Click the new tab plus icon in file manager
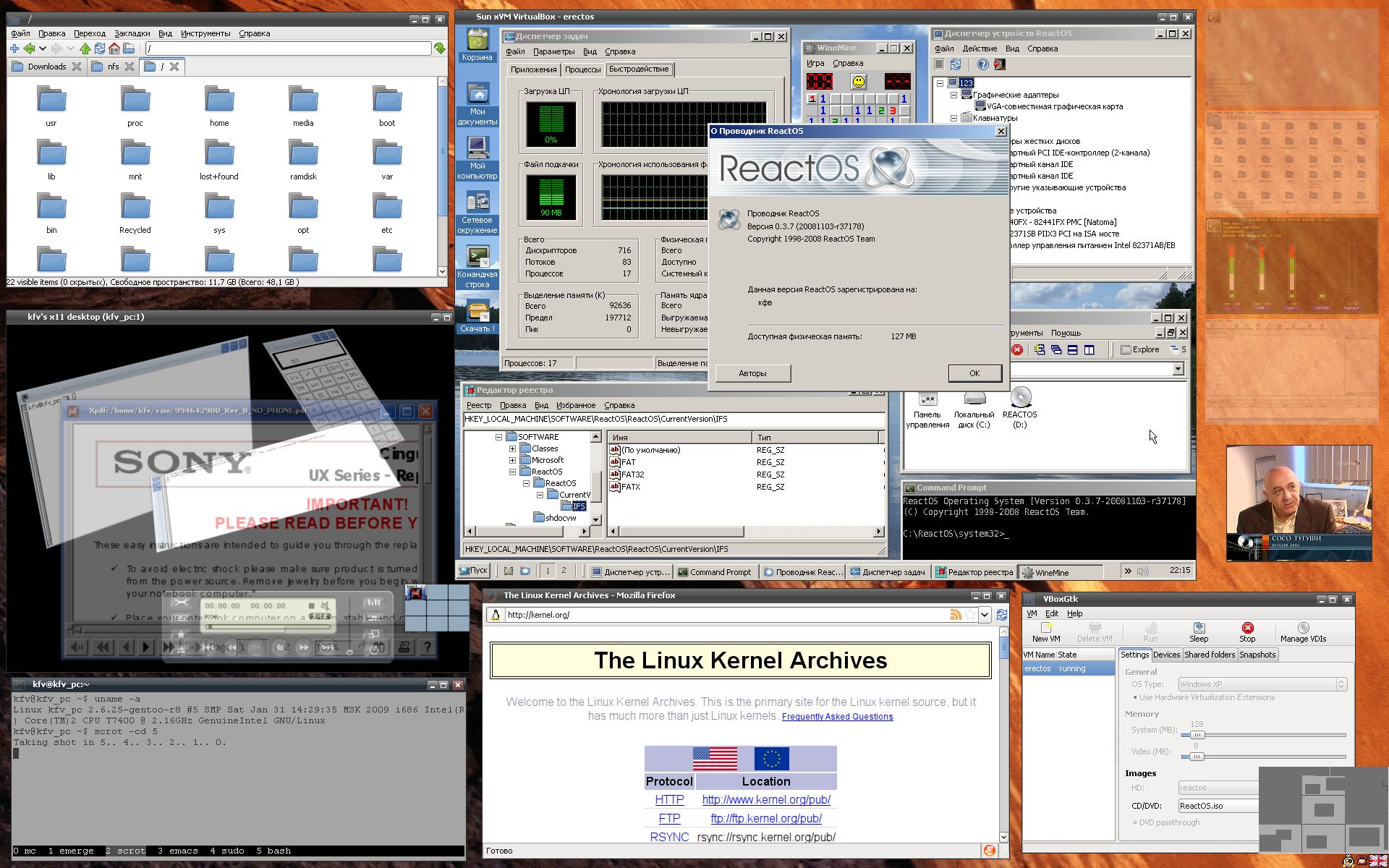The image size is (1389, 868). (x=14, y=48)
